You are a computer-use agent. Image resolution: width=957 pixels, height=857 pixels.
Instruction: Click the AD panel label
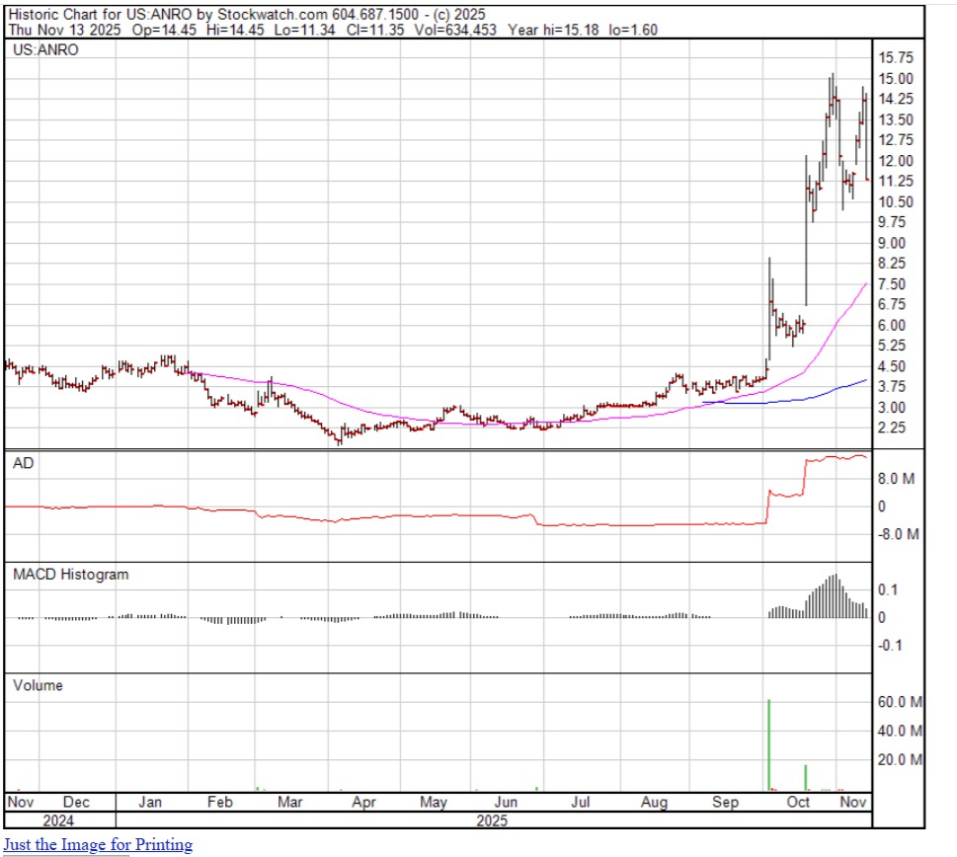point(22,464)
